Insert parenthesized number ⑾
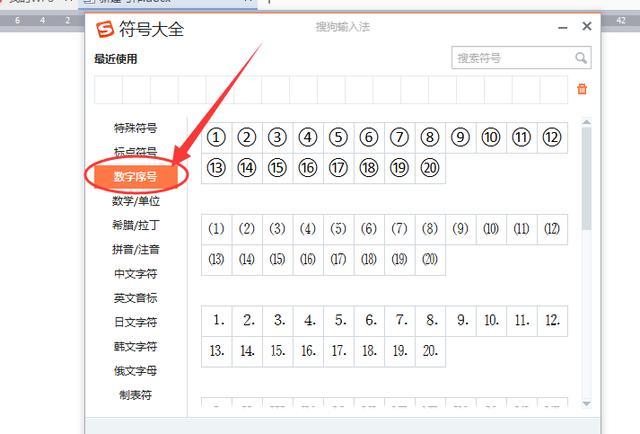 (x=521, y=229)
